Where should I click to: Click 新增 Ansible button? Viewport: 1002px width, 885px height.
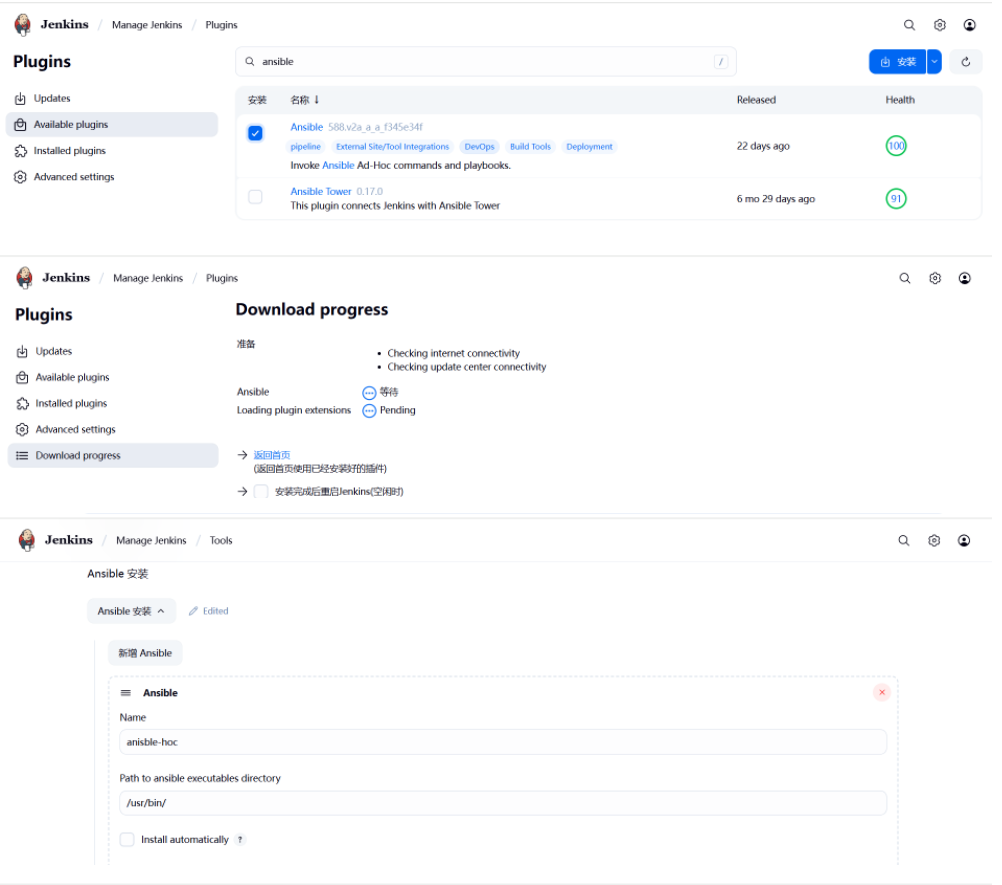tap(145, 653)
